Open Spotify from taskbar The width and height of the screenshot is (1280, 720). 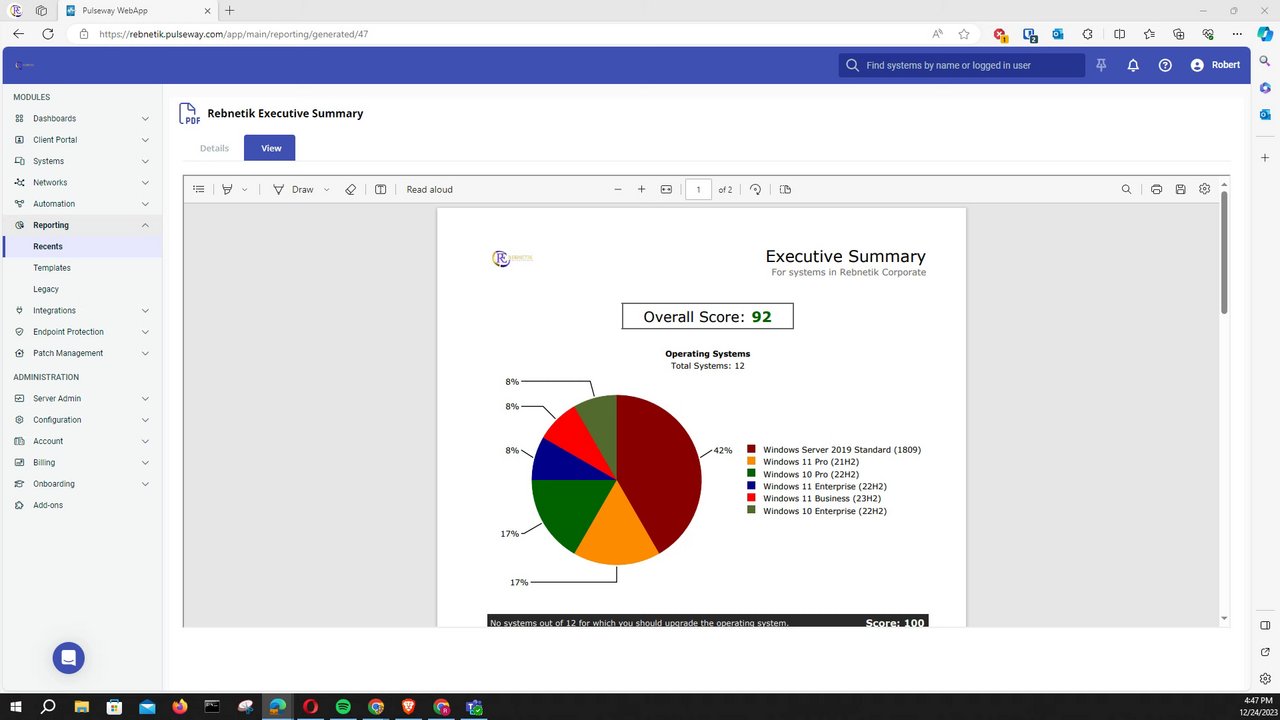tap(343, 707)
